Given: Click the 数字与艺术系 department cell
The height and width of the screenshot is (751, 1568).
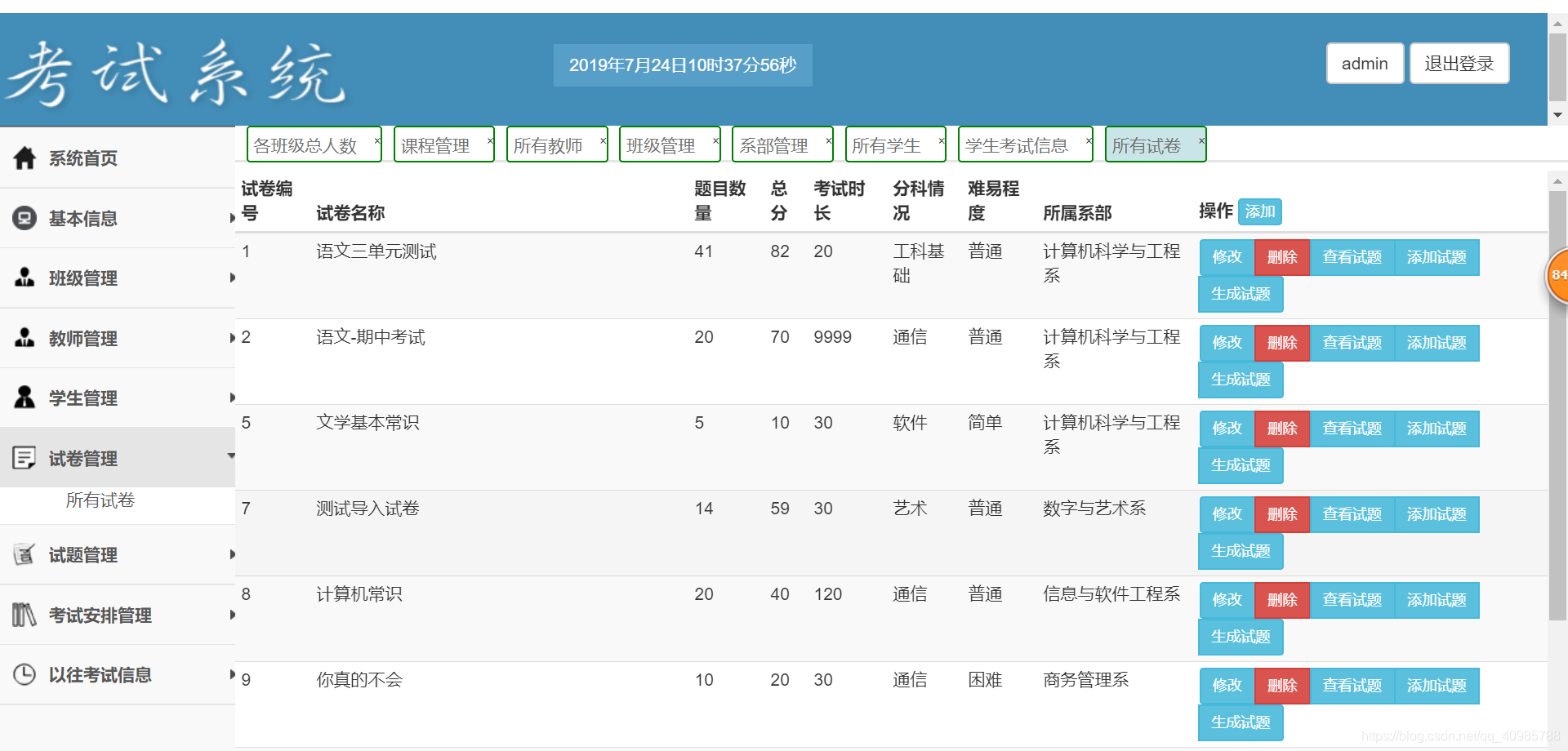Looking at the screenshot, I should click(1094, 509).
